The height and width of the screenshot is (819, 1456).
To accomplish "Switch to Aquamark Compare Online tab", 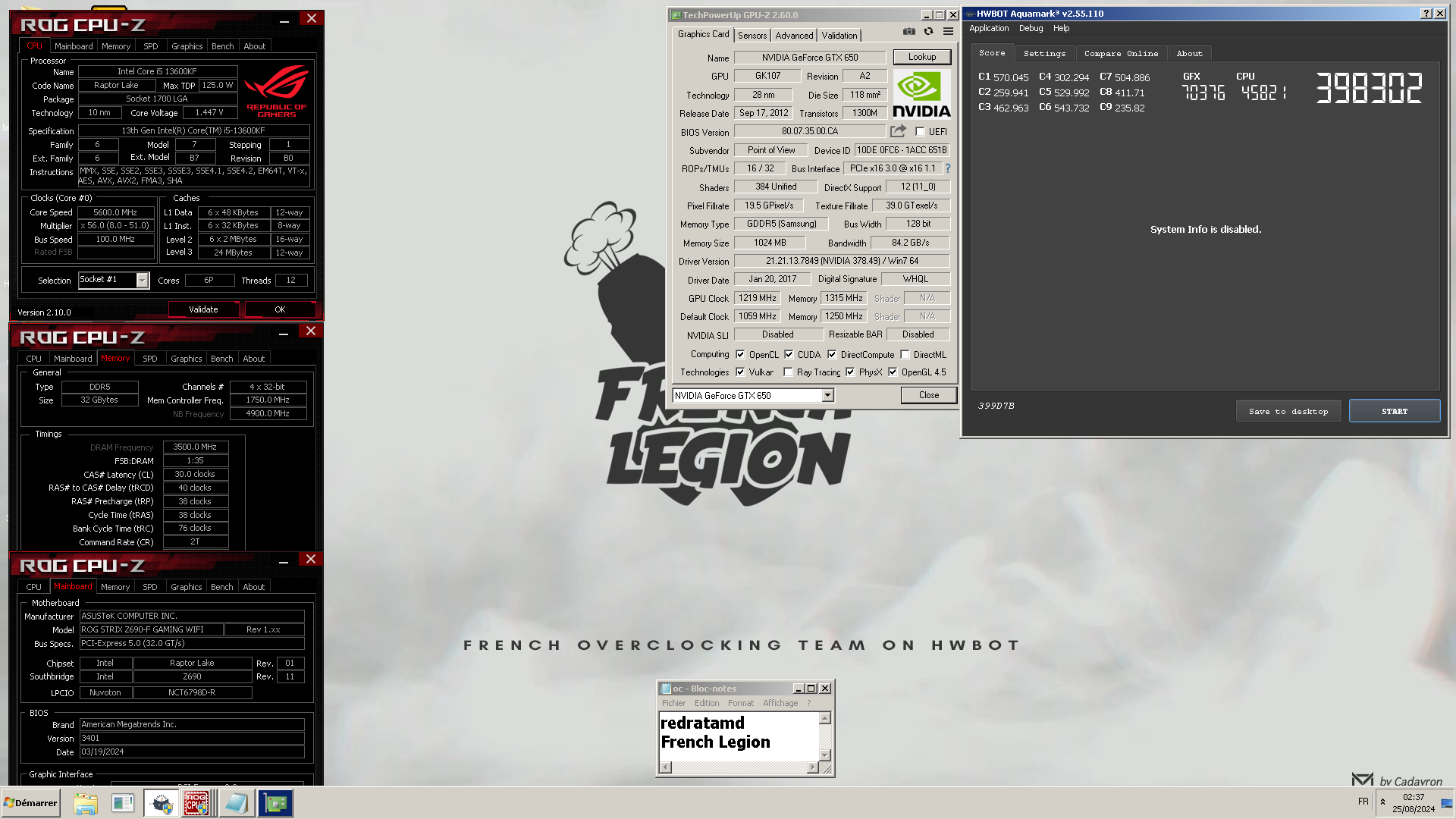I will [1121, 54].
